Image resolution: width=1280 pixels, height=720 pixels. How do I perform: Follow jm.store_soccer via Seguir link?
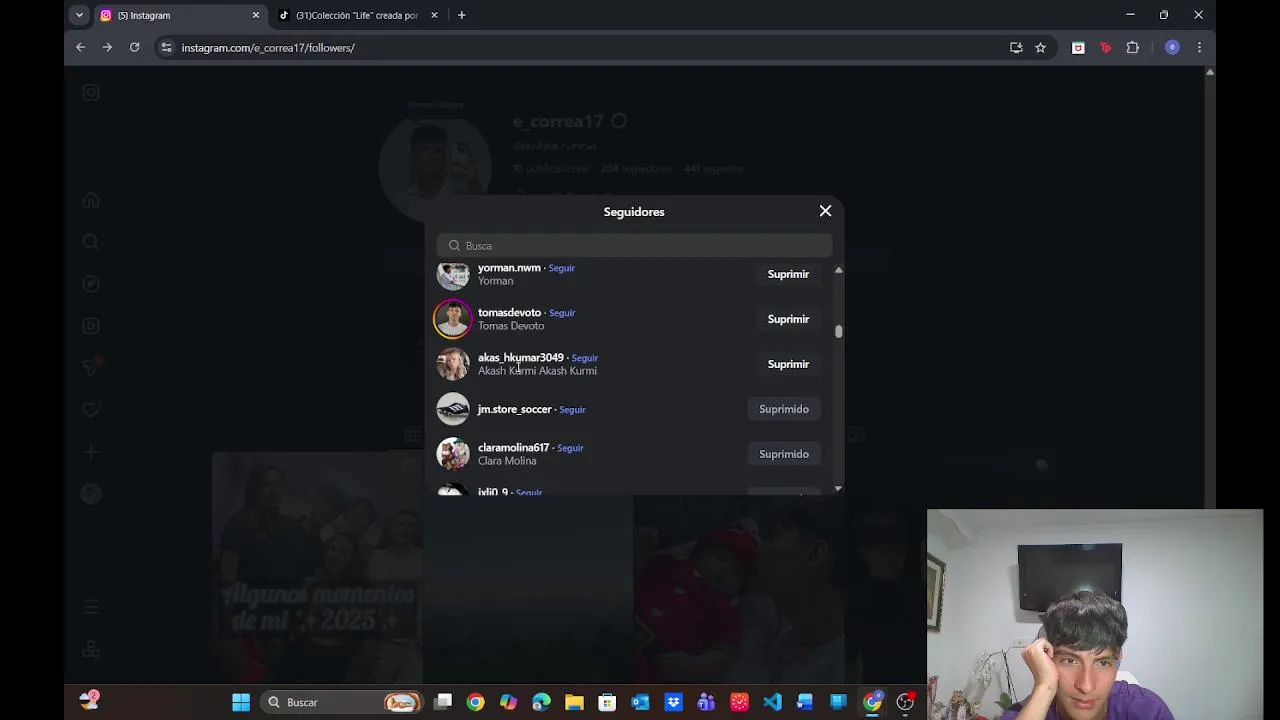pyautogui.click(x=572, y=410)
